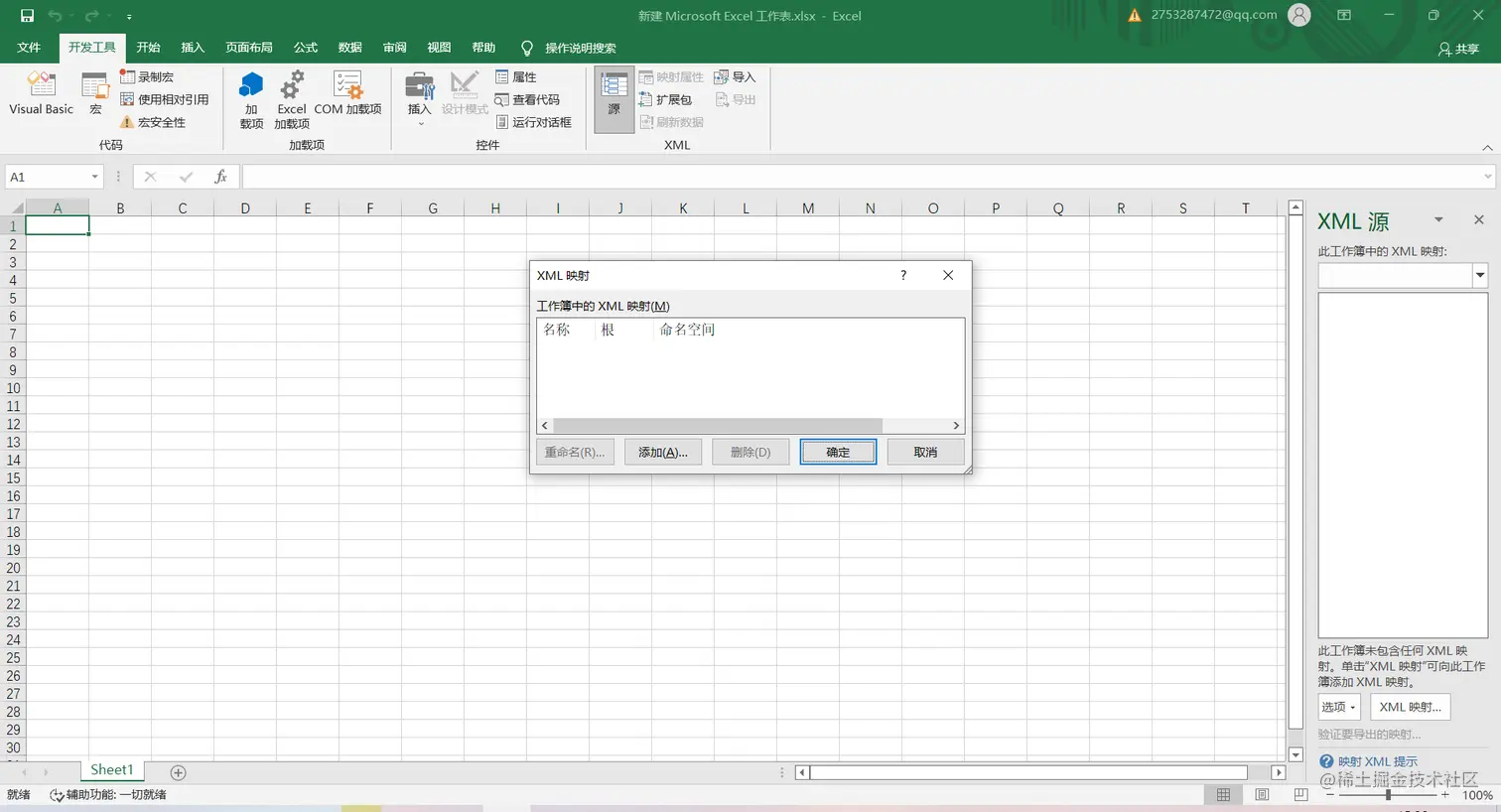Open the 映射 XML 提示 link
This screenshot has width=1501, height=812.
pos(1378,761)
